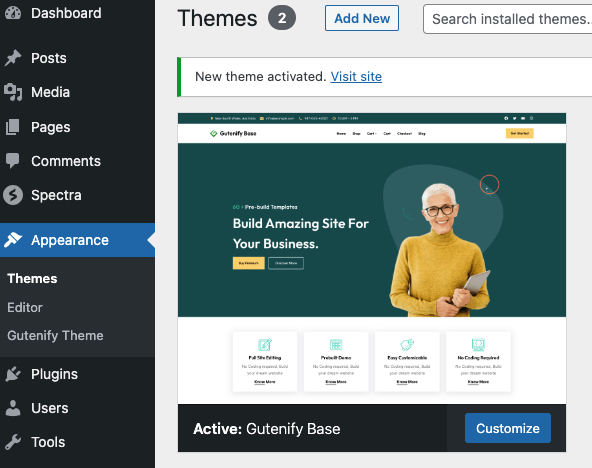592x468 pixels.
Task: Click the Posts pushpin icon
Action: [13, 58]
